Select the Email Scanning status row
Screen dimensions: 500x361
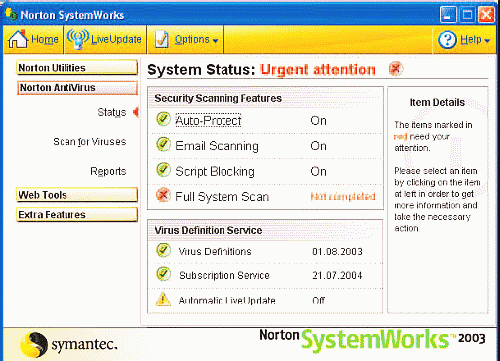(x=266, y=146)
